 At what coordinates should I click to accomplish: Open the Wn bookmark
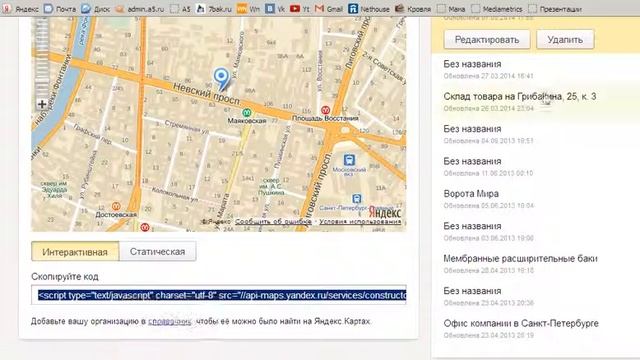pos(248,9)
